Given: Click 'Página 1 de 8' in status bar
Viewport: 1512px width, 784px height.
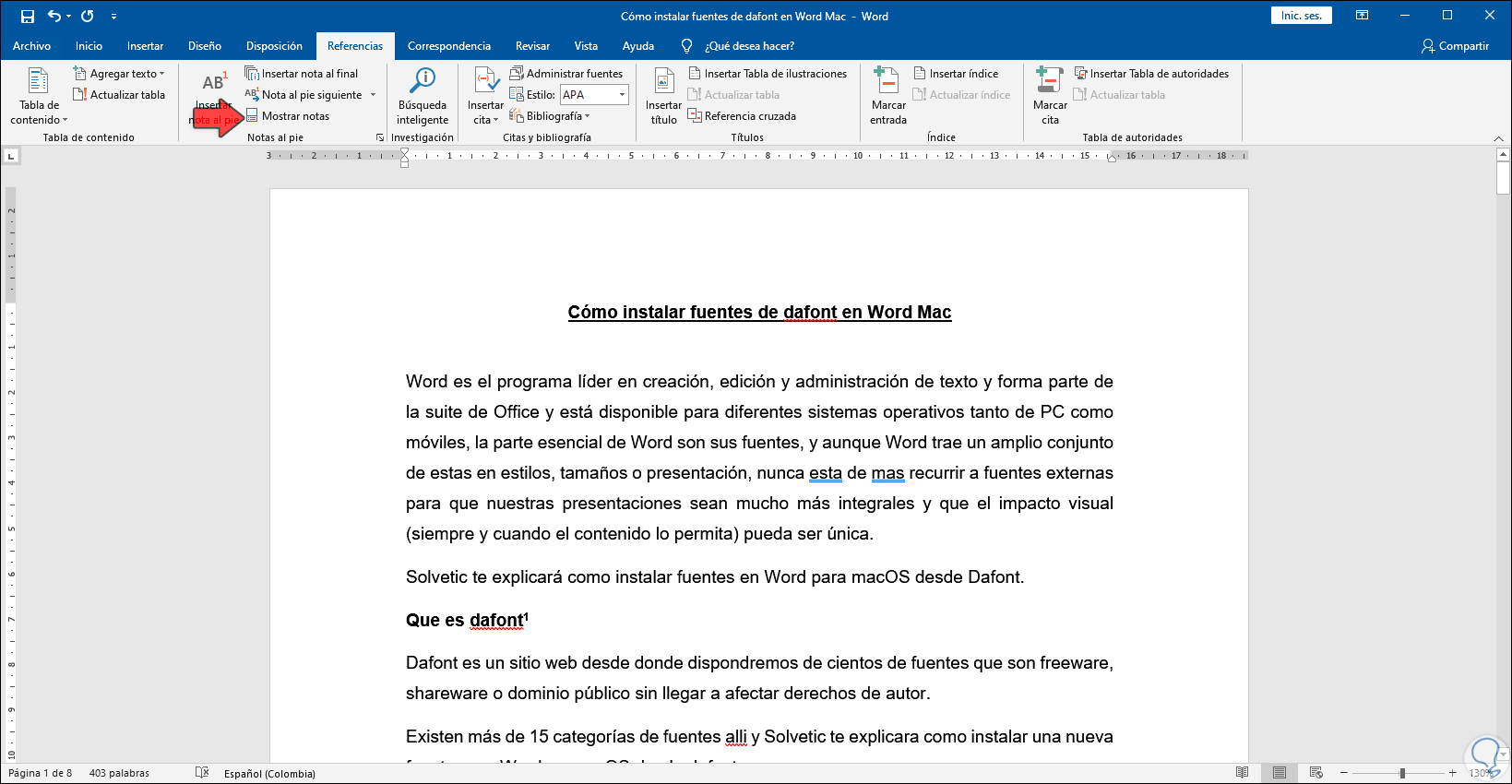Looking at the screenshot, I should point(40,773).
